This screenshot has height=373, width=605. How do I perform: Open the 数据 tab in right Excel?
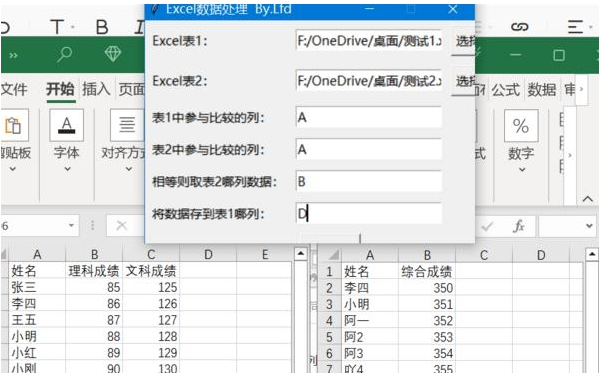[542, 90]
